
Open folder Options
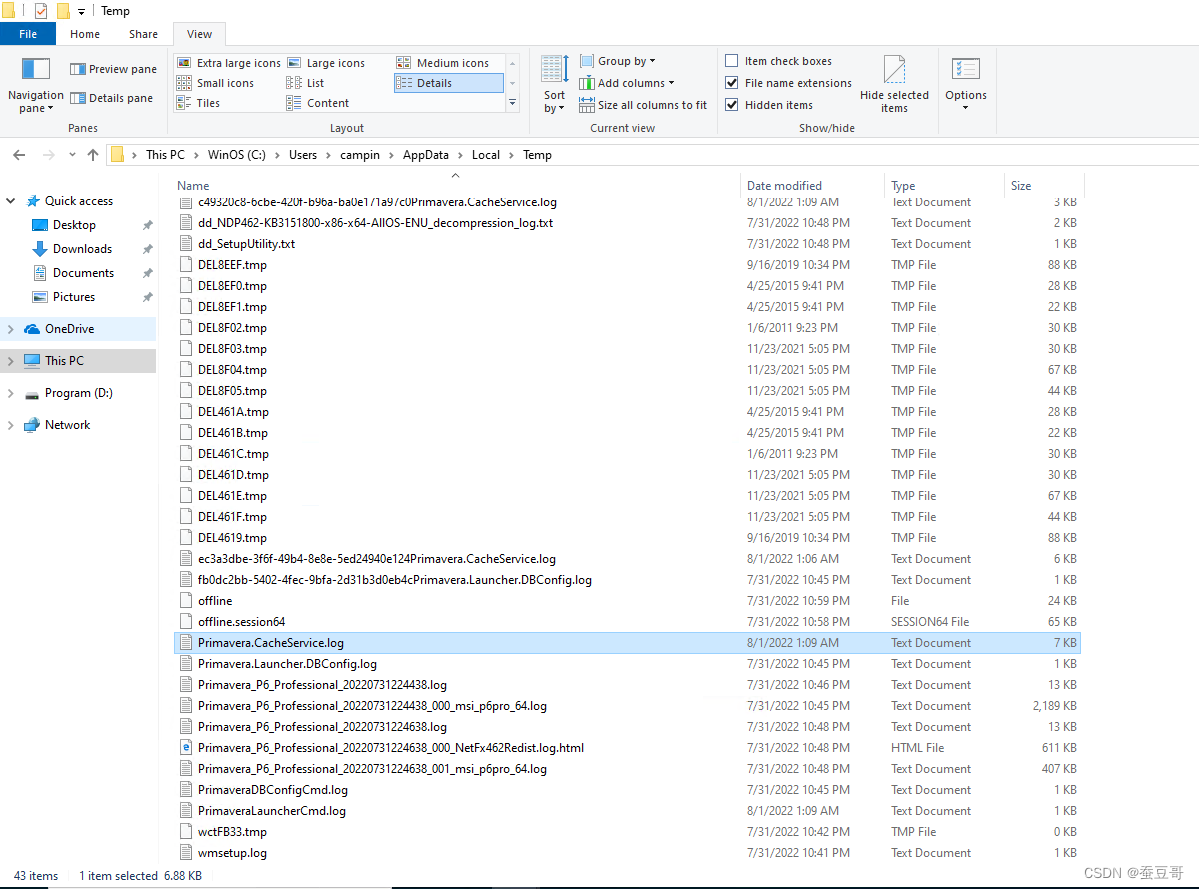966,85
